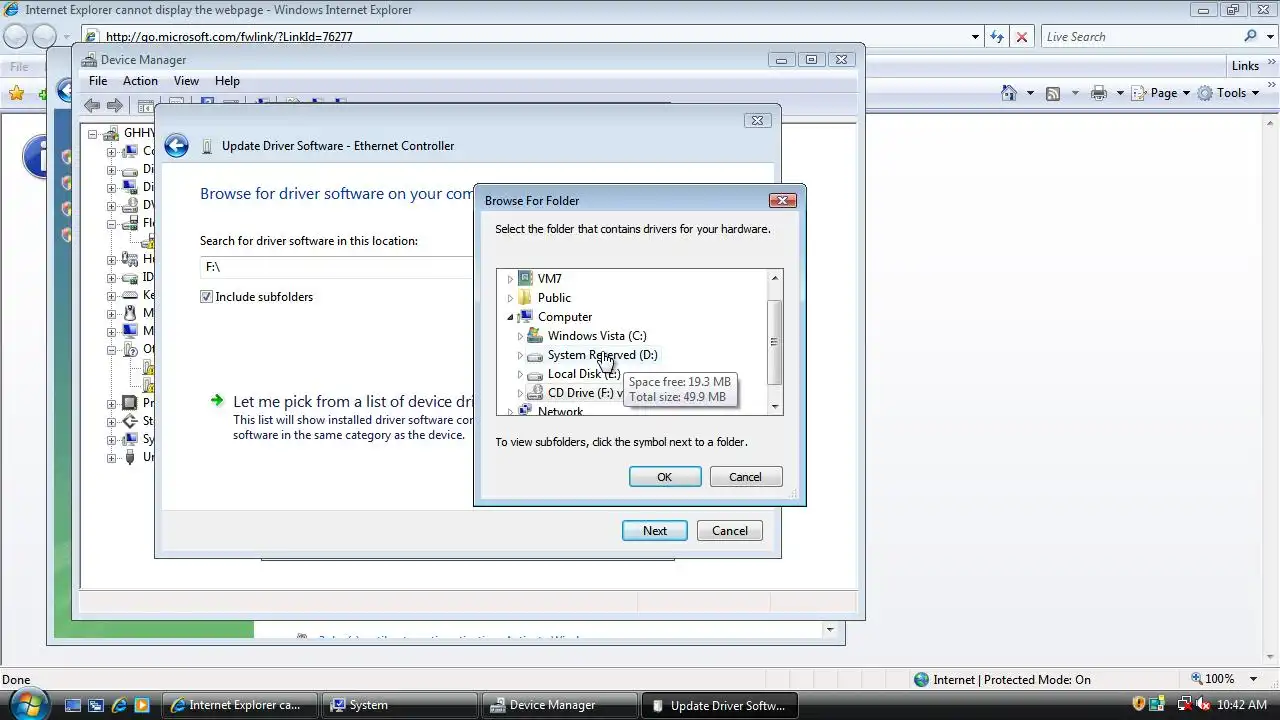This screenshot has width=1280, height=720.
Task: Click the back arrow in Update Driver Software
Action: (176, 146)
